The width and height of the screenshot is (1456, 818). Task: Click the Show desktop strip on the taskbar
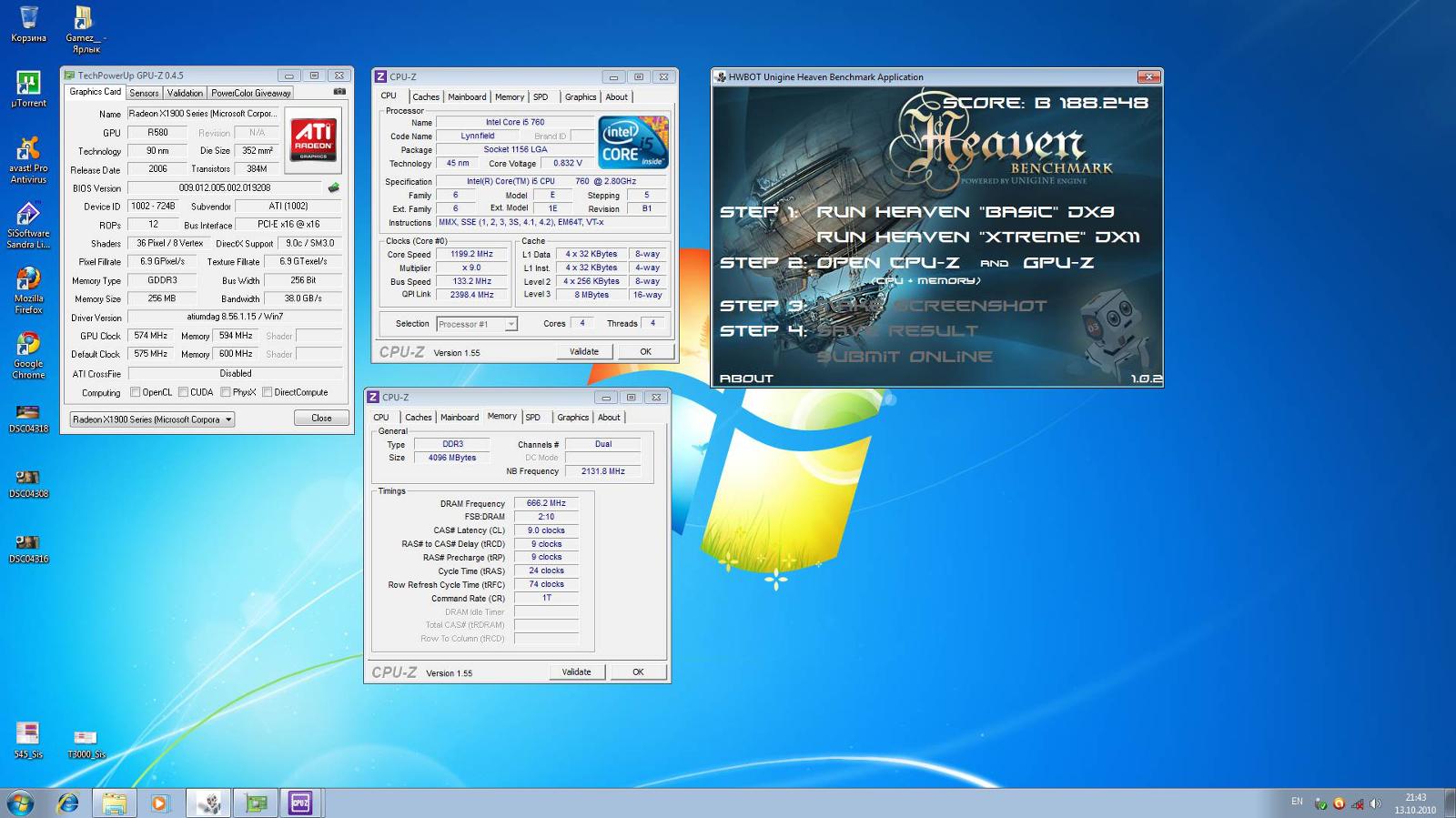click(1450, 803)
